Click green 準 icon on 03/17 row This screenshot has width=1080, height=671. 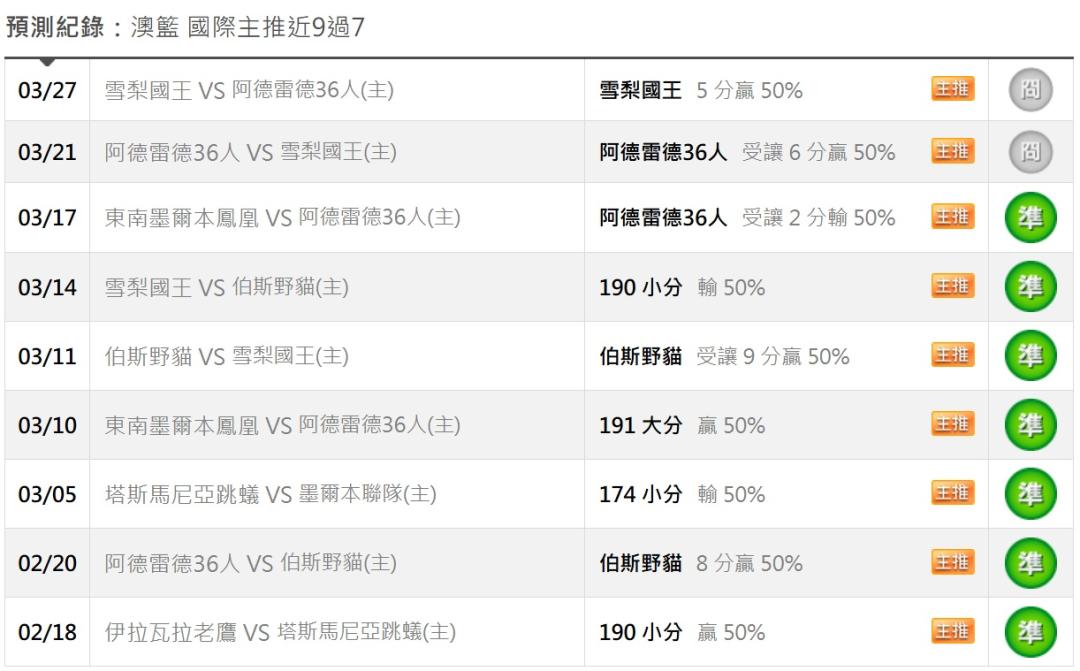[1030, 218]
